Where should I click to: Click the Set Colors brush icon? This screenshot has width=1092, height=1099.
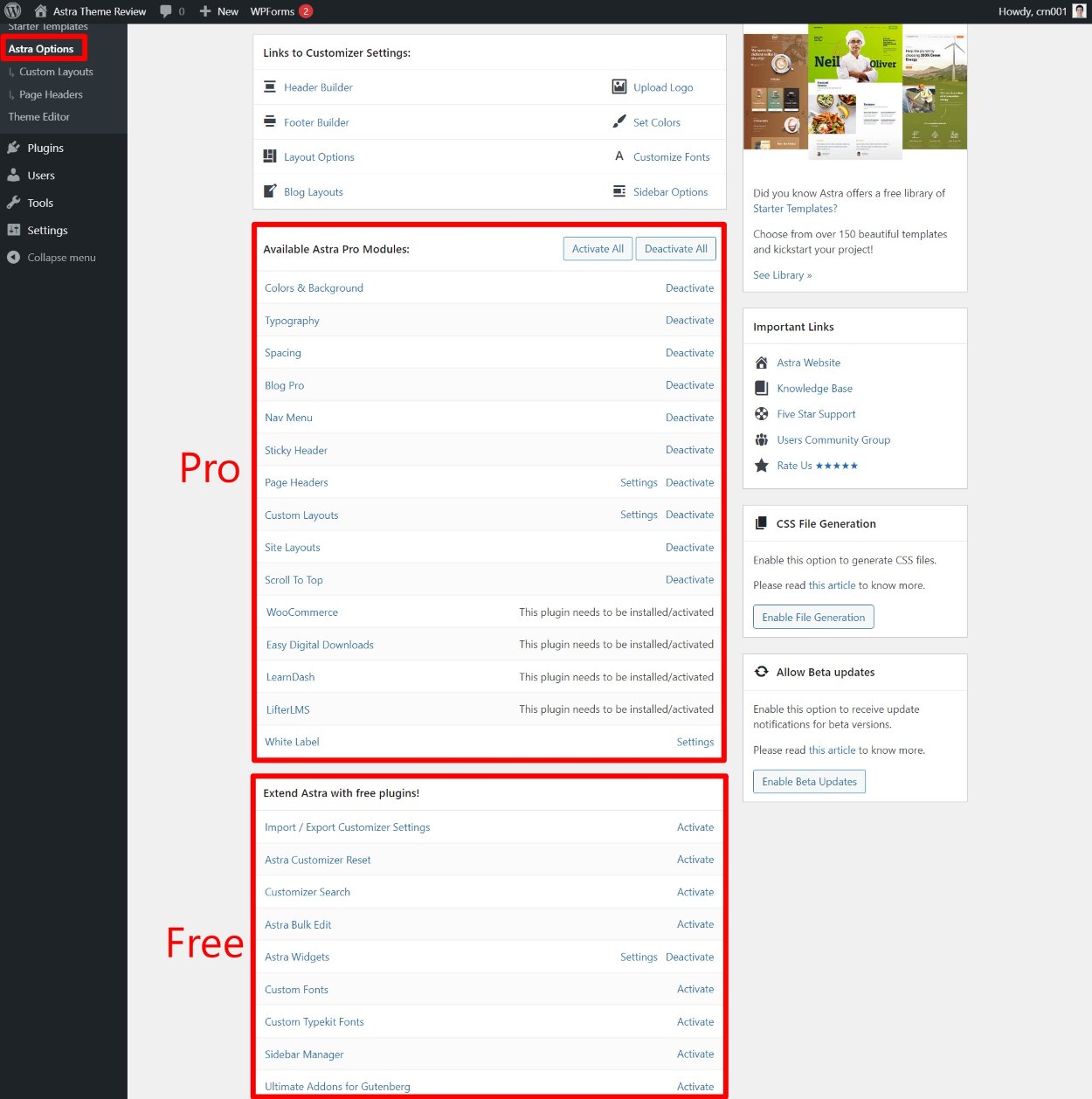point(619,121)
